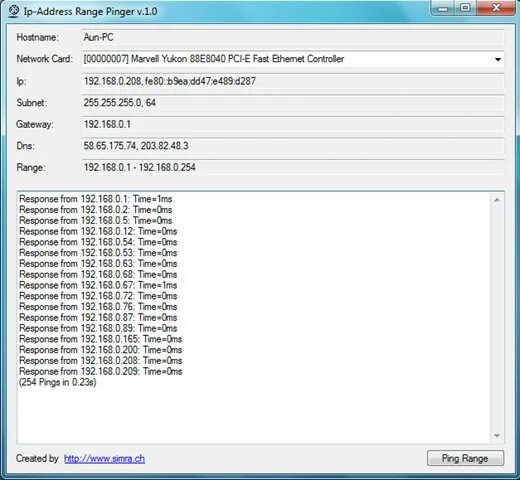Screen dimensions: 520x480
Task: Click the results scrollbar down arrow
Action: coord(497,436)
